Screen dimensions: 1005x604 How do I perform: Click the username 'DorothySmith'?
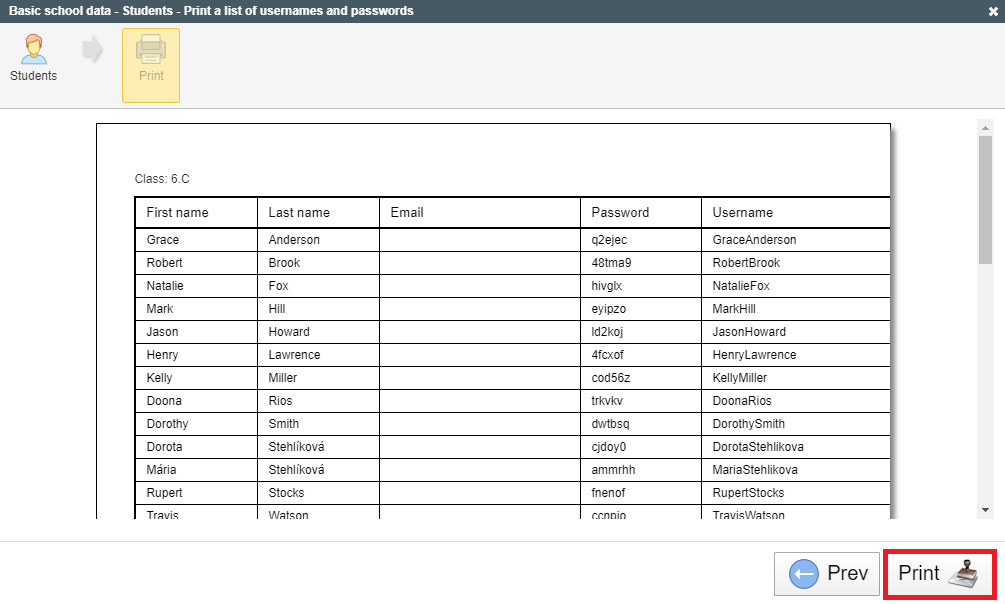point(749,424)
